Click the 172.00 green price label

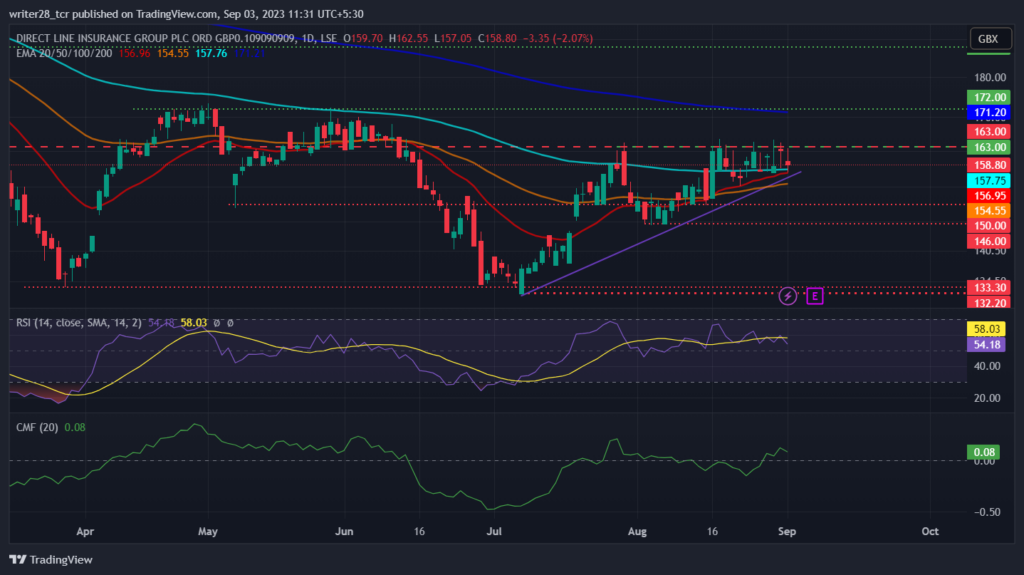(989, 97)
